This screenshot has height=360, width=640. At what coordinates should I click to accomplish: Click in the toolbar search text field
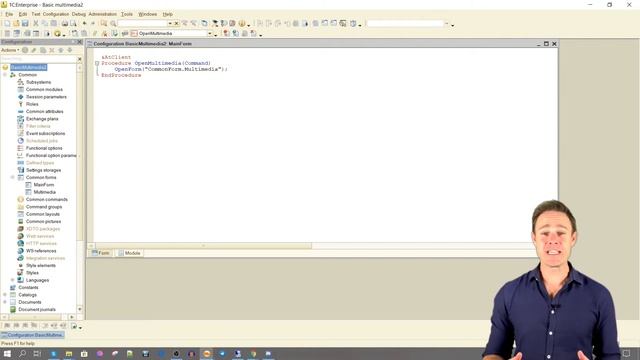(142, 24)
